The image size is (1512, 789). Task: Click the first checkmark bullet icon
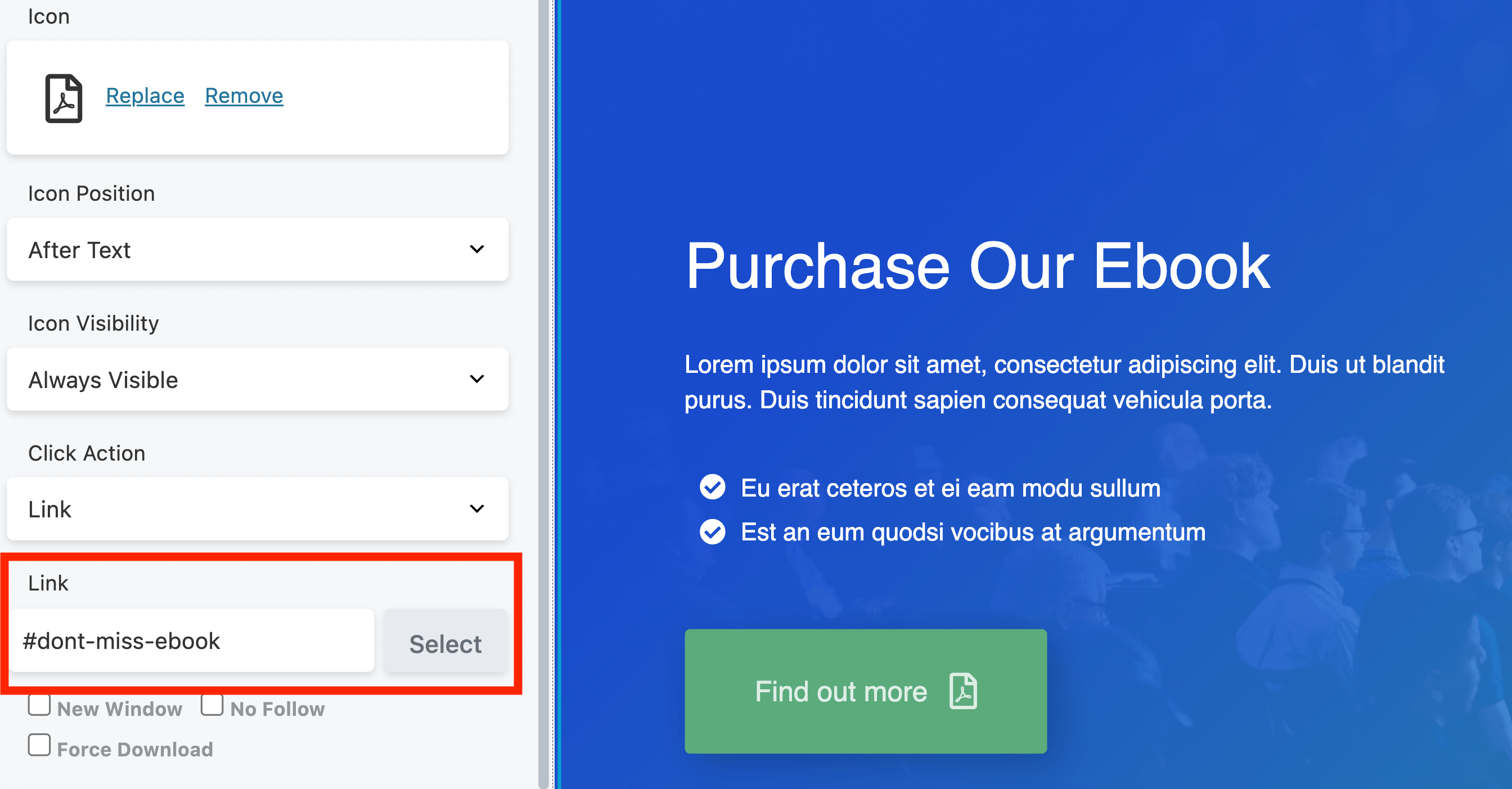pyautogui.click(x=712, y=487)
